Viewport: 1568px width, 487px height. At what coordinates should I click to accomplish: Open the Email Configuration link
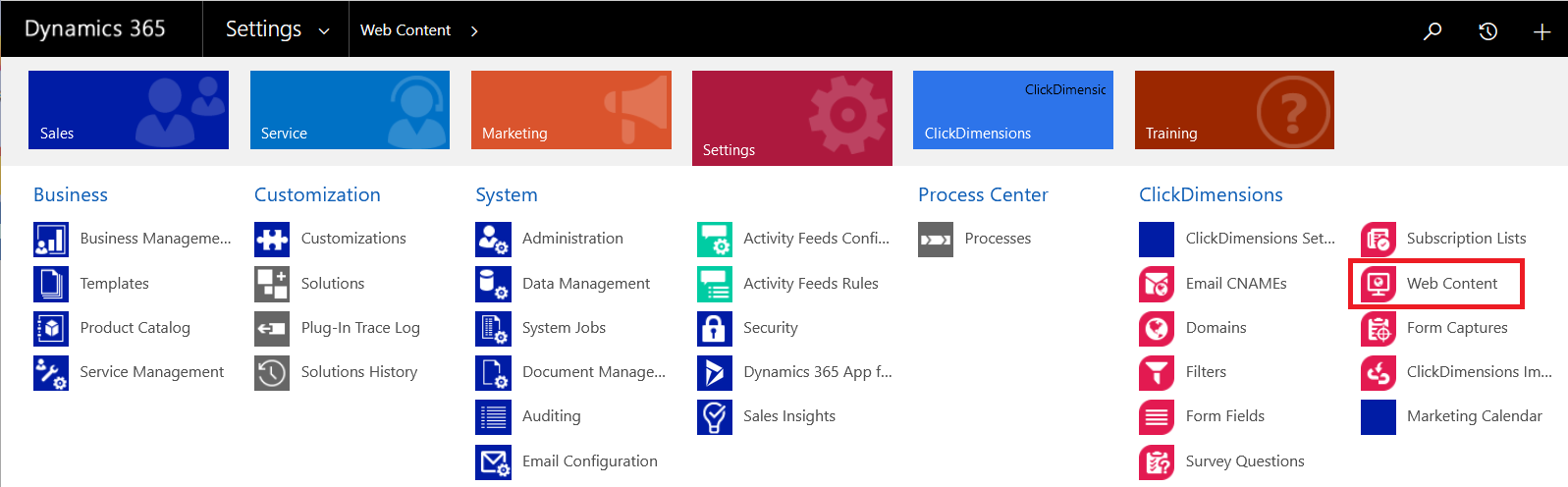coord(590,461)
